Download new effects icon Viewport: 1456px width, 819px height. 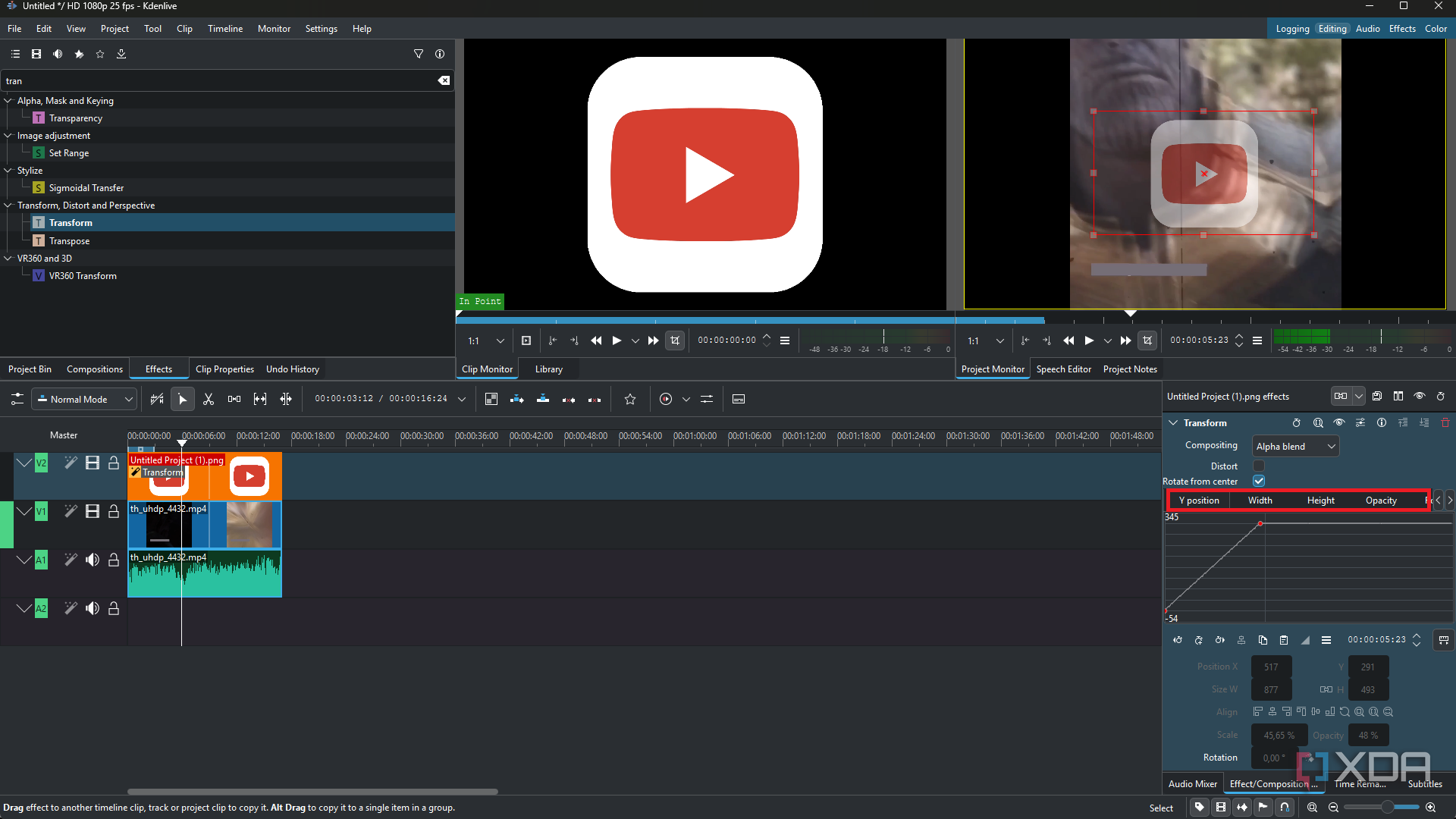point(121,54)
